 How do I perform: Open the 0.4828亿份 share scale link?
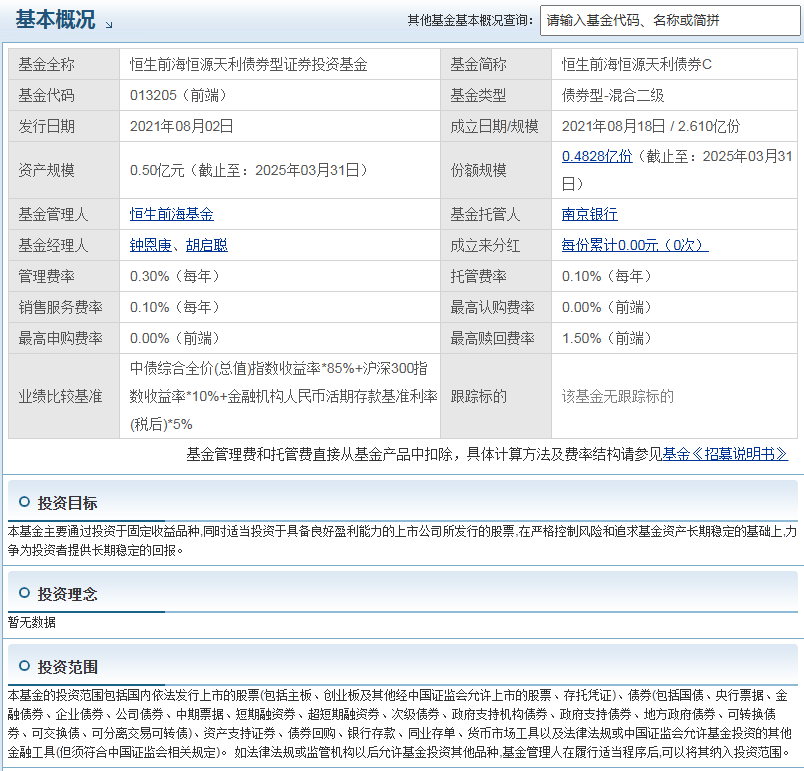click(597, 156)
